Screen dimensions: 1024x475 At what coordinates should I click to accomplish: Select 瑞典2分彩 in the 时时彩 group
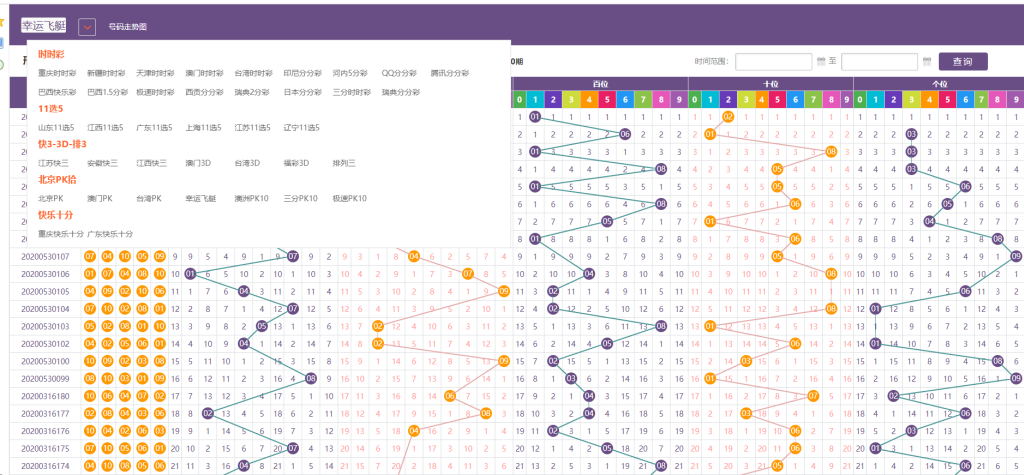pos(252,92)
